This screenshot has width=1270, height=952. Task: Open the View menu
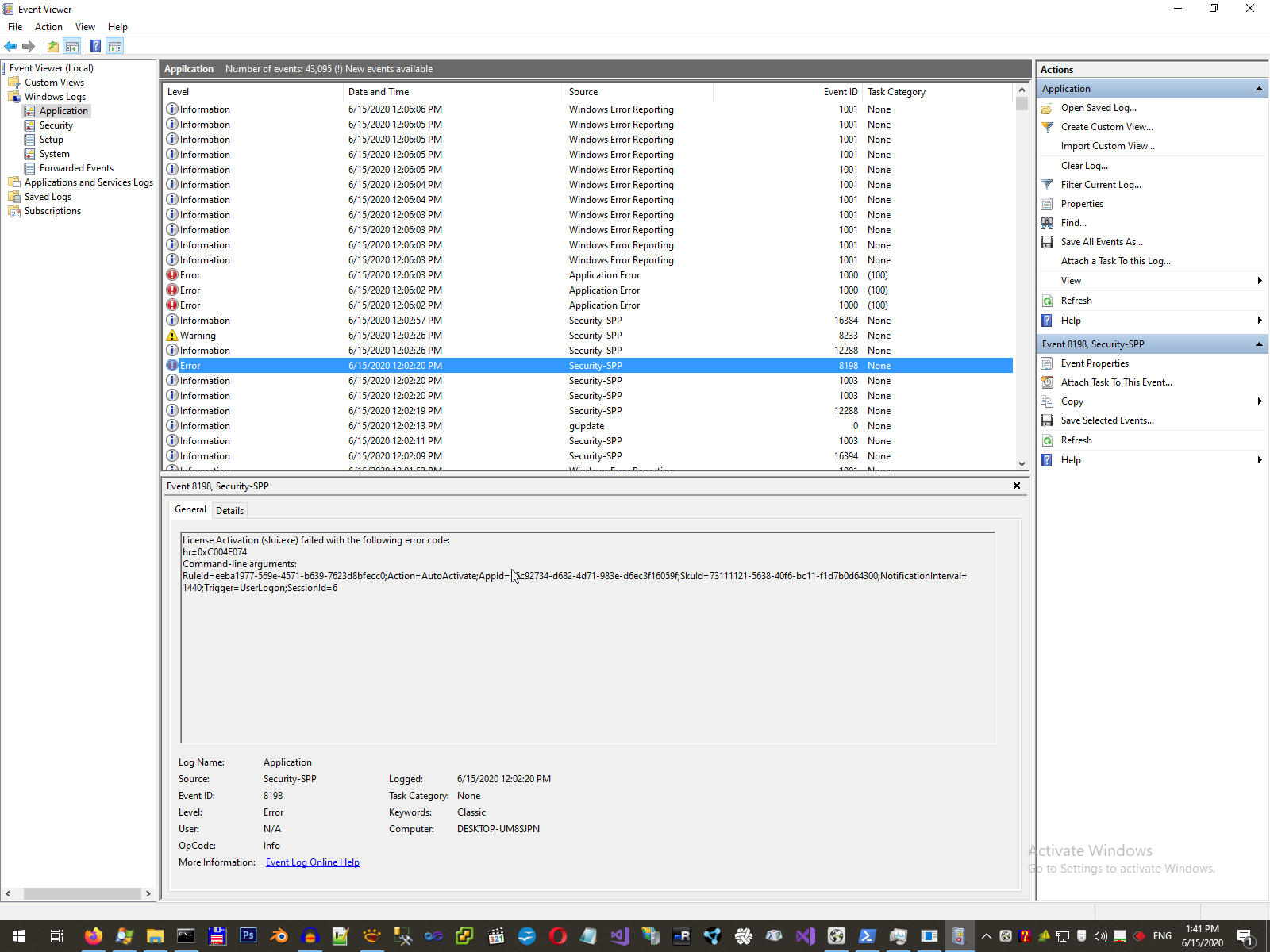85,27
